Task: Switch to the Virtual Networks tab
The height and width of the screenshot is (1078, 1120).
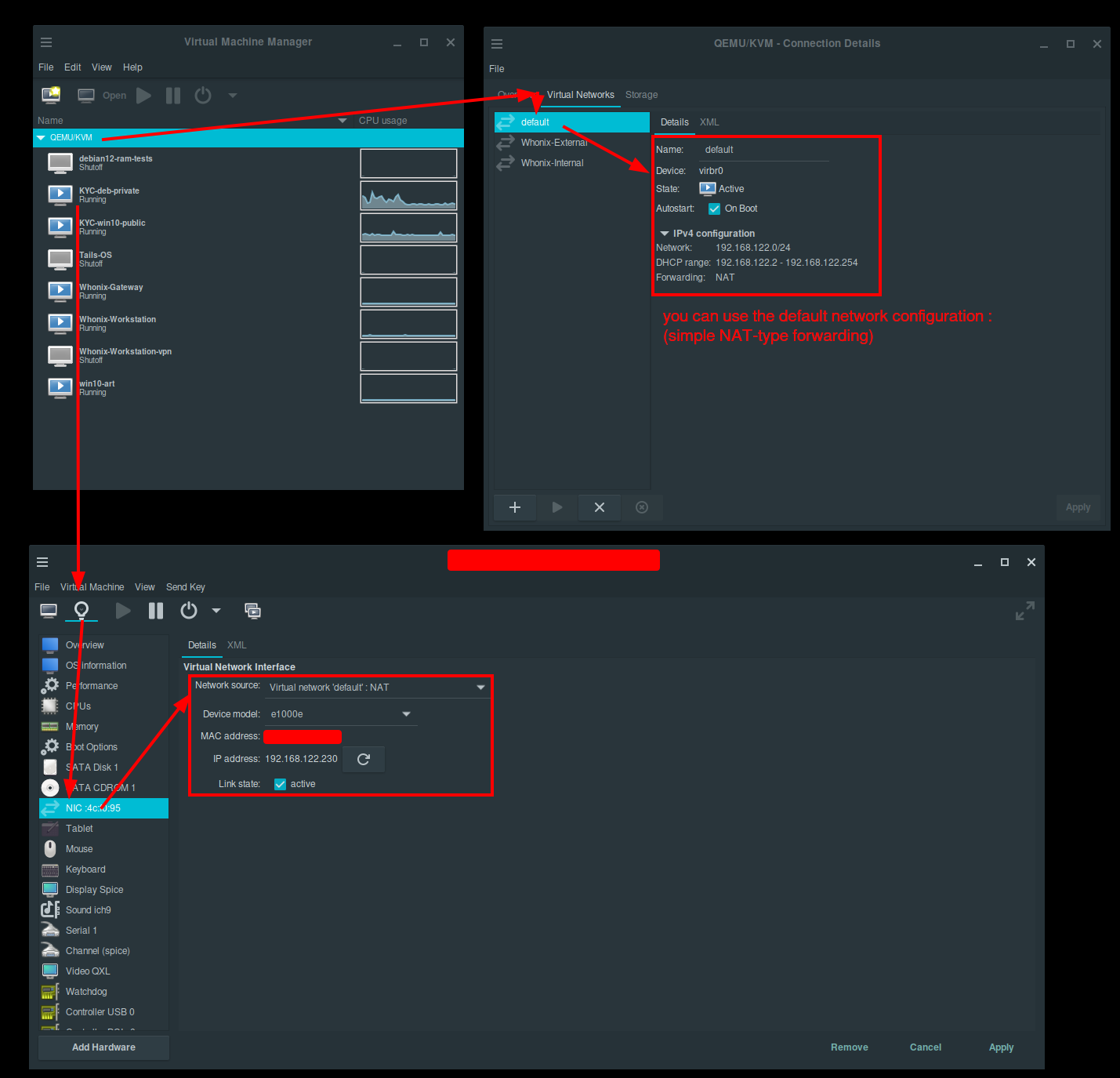Action: (581, 95)
